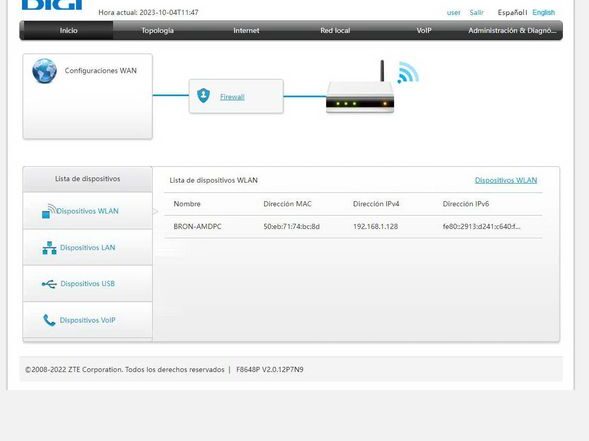Open the VoIP navigation tab
The image size is (589, 441).
pyautogui.click(x=424, y=30)
